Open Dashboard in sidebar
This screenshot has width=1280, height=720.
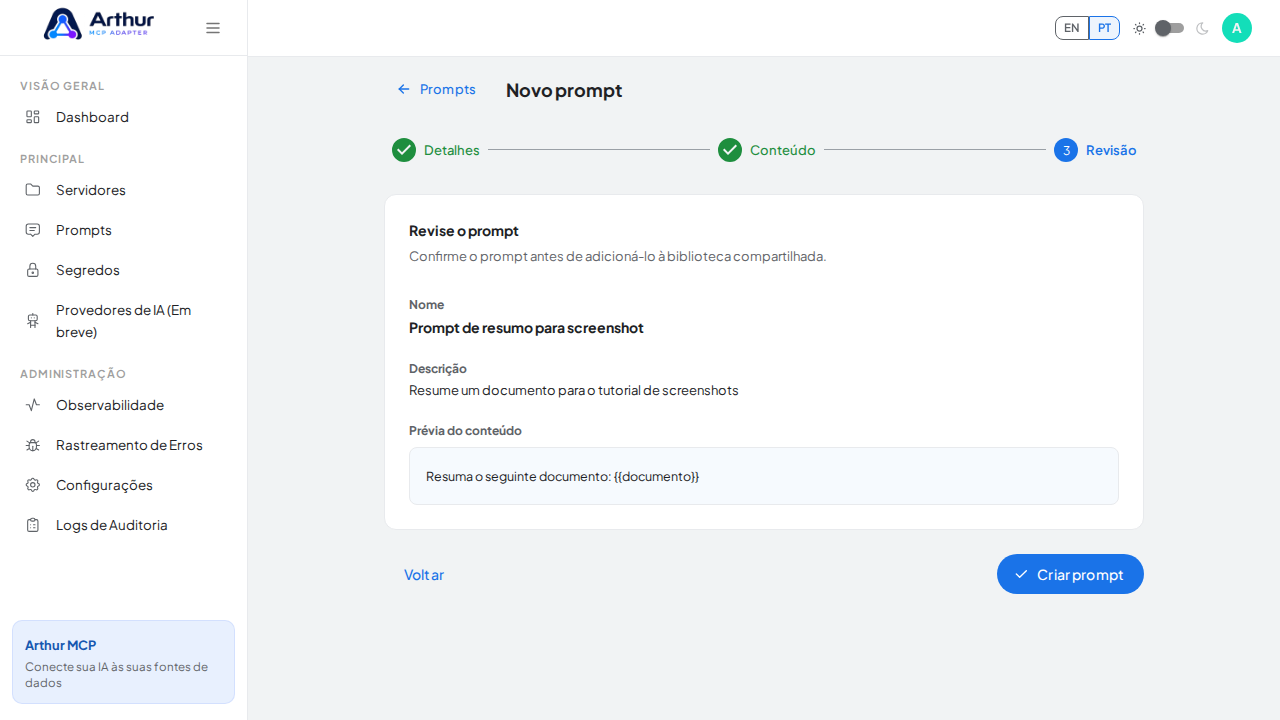click(123, 117)
